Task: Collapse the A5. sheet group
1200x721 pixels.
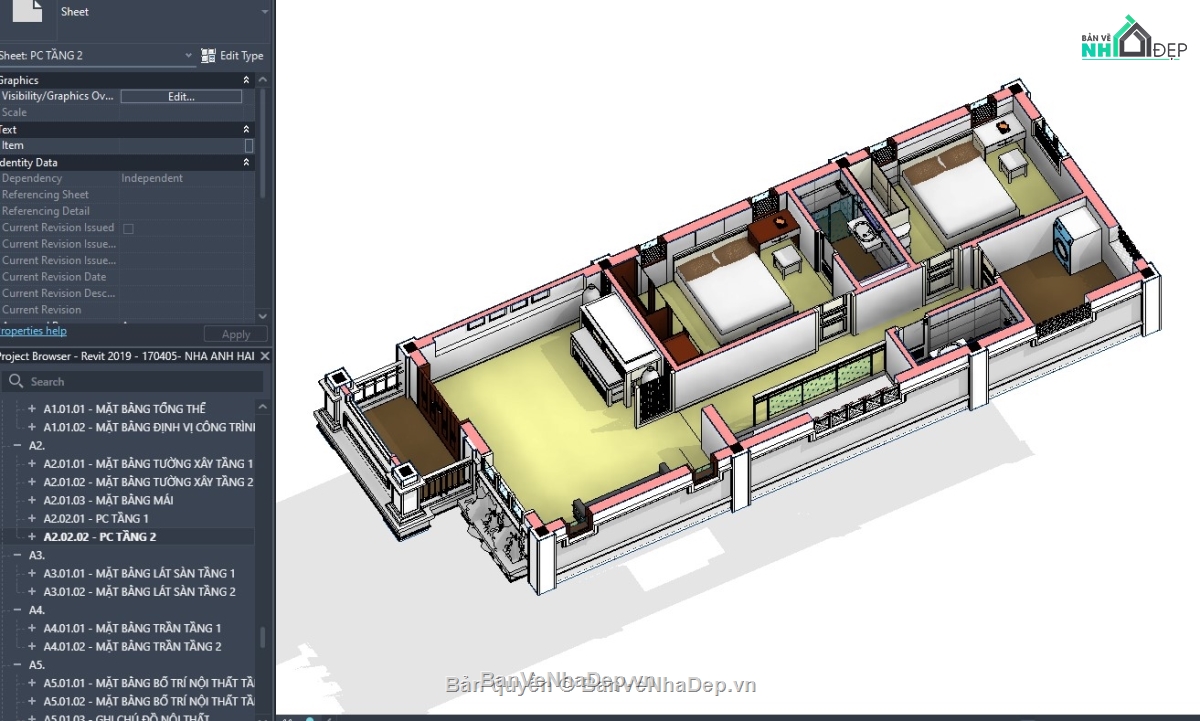Action: tap(16, 665)
